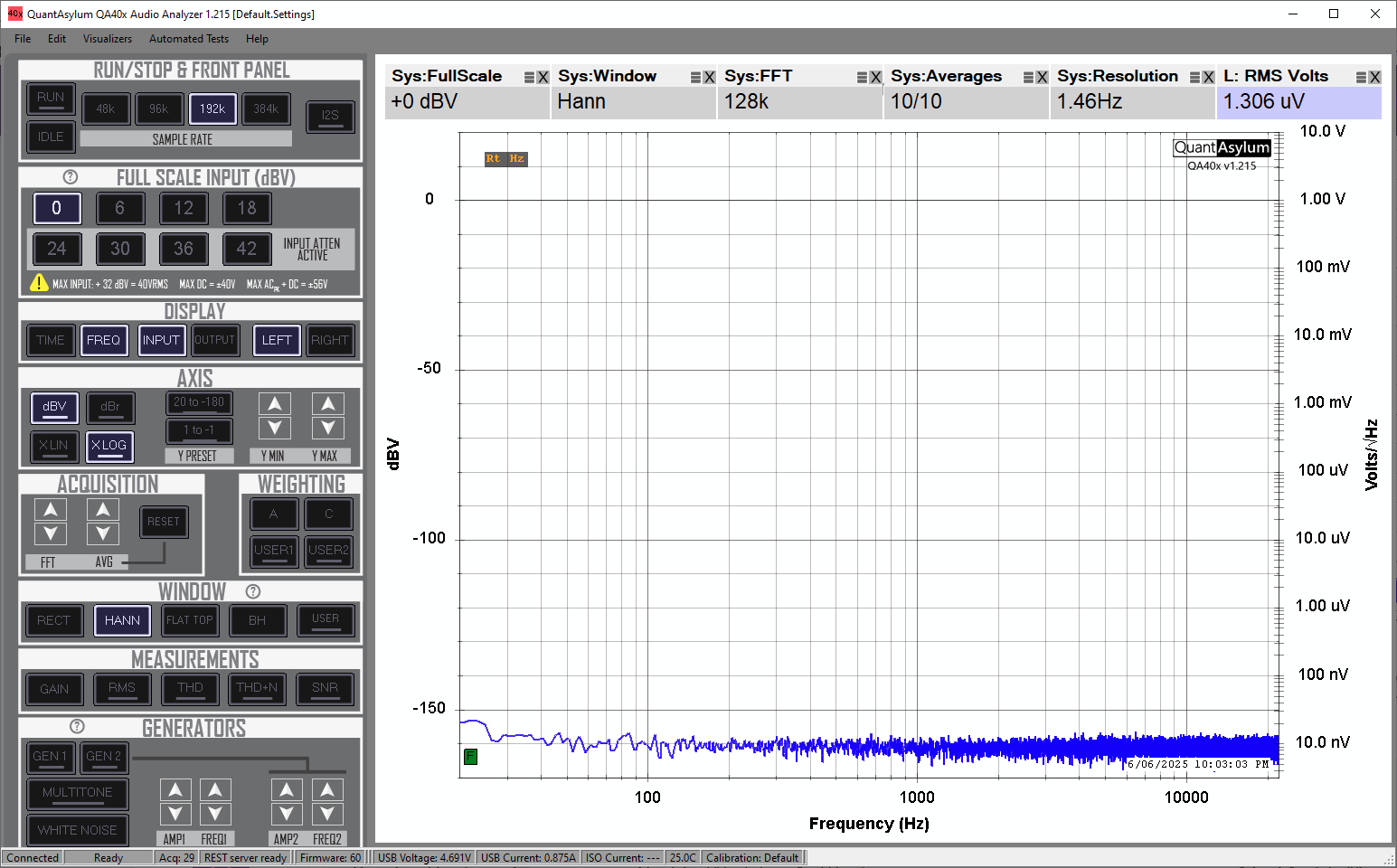Decrease FFT size with down arrow
This screenshot has height=868, width=1397.
point(51,533)
